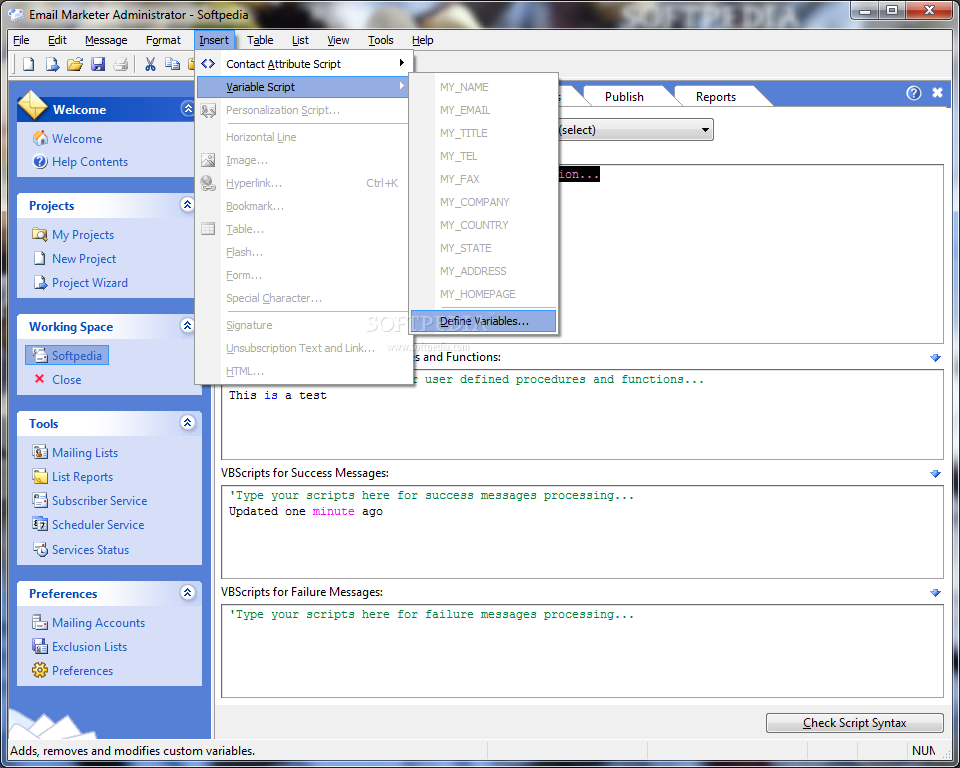Open the Tools menu
960x768 pixels.
tap(381, 40)
